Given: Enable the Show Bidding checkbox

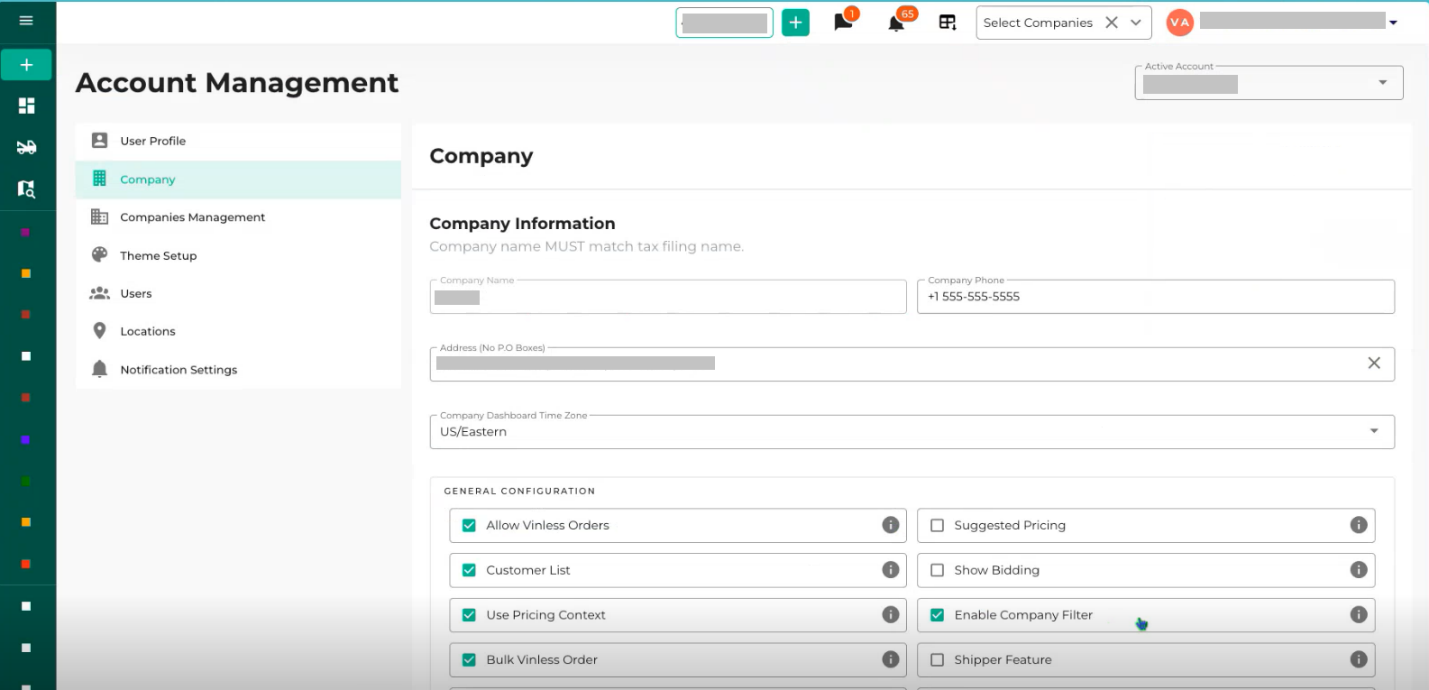Looking at the screenshot, I should (937, 570).
